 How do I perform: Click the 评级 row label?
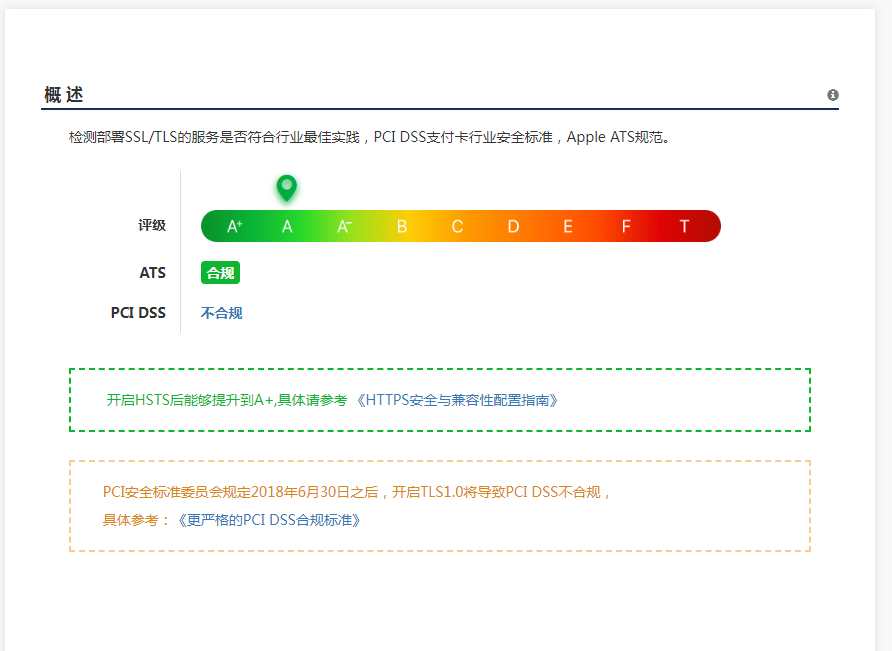pyautogui.click(x=152, y=225)
